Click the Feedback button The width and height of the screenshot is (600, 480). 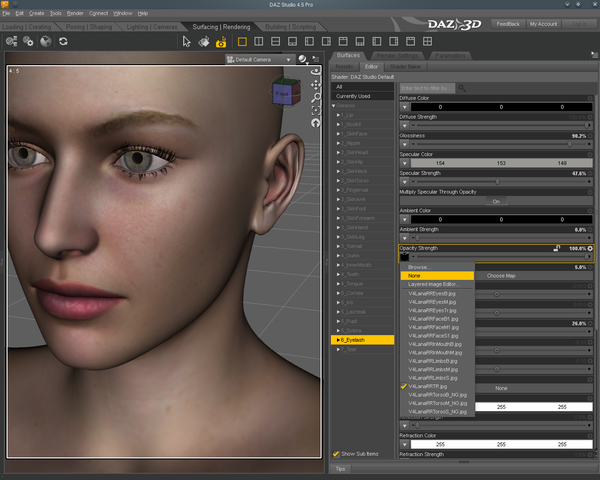coord(507,23)
